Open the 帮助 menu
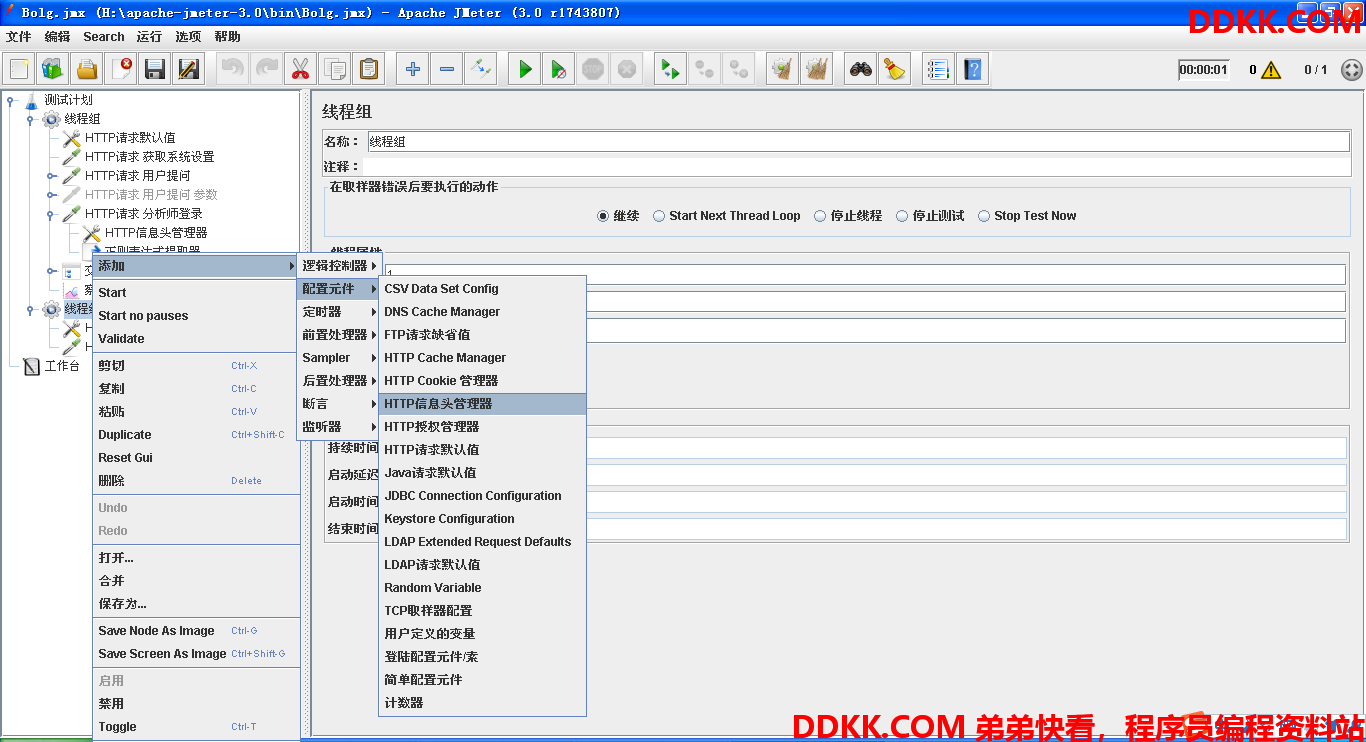Screen dimensions: 1366x742 click(227, 37)
